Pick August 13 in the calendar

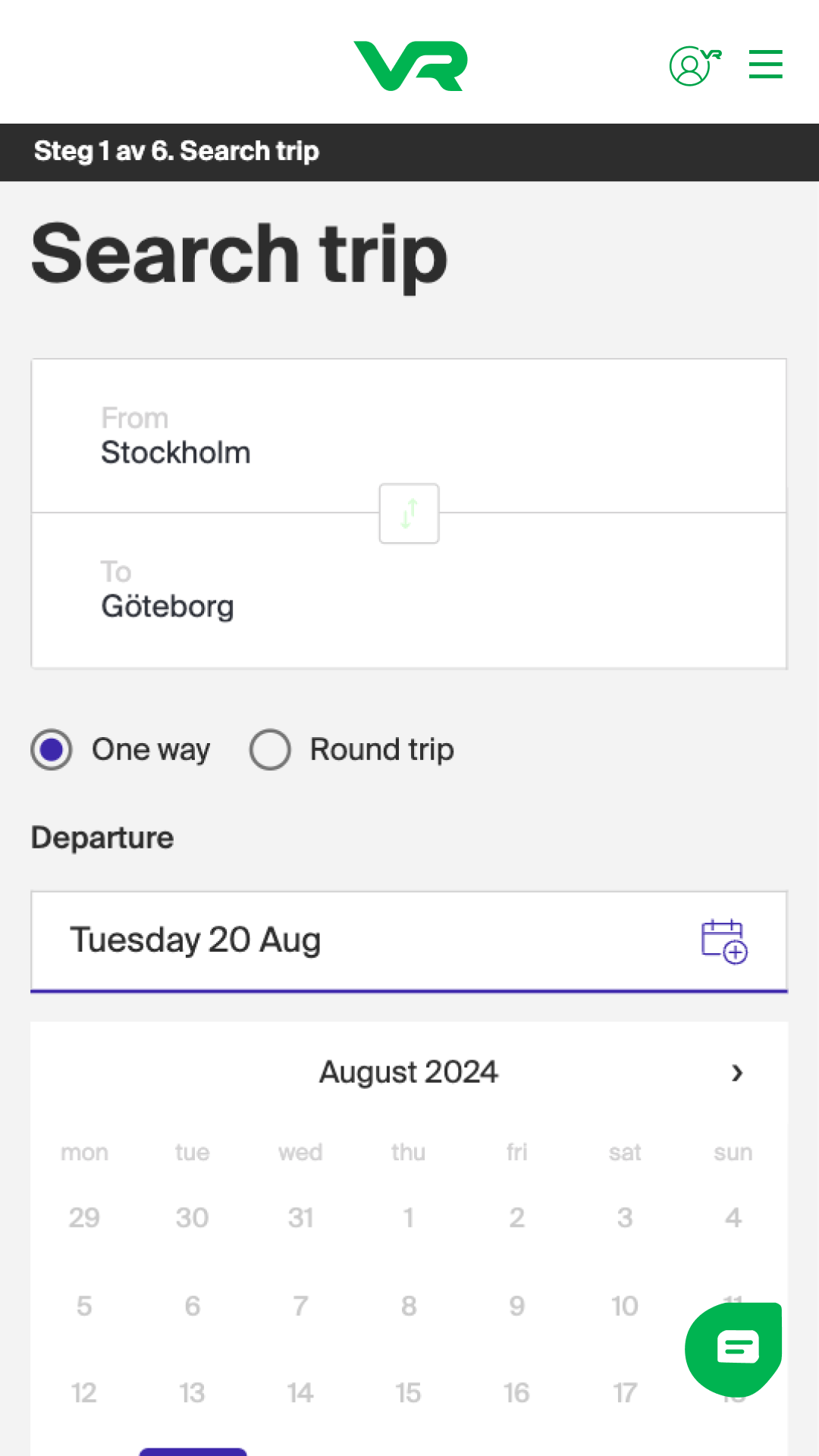192,1393
